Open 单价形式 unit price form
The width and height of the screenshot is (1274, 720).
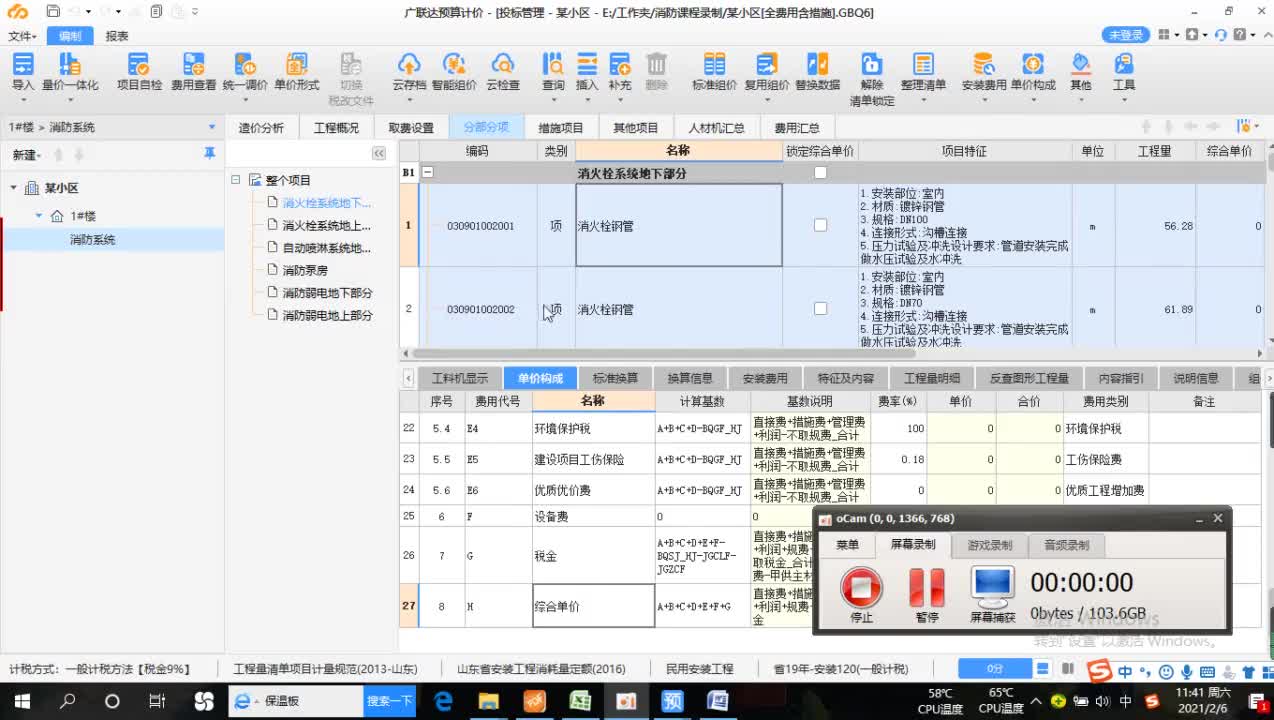(x=296, y=72)
